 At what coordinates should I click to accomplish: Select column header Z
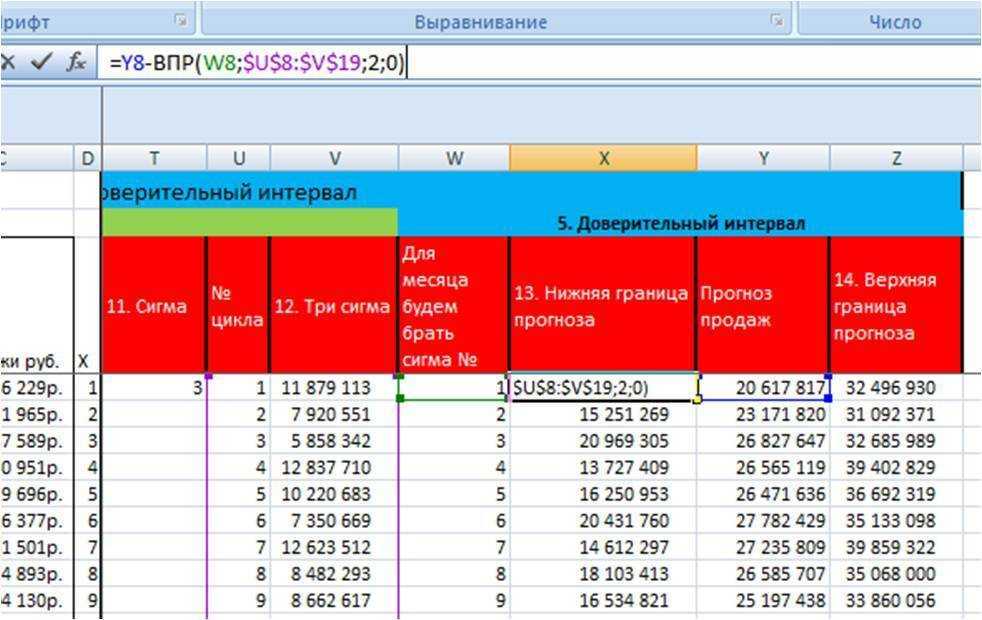point(896,158)
